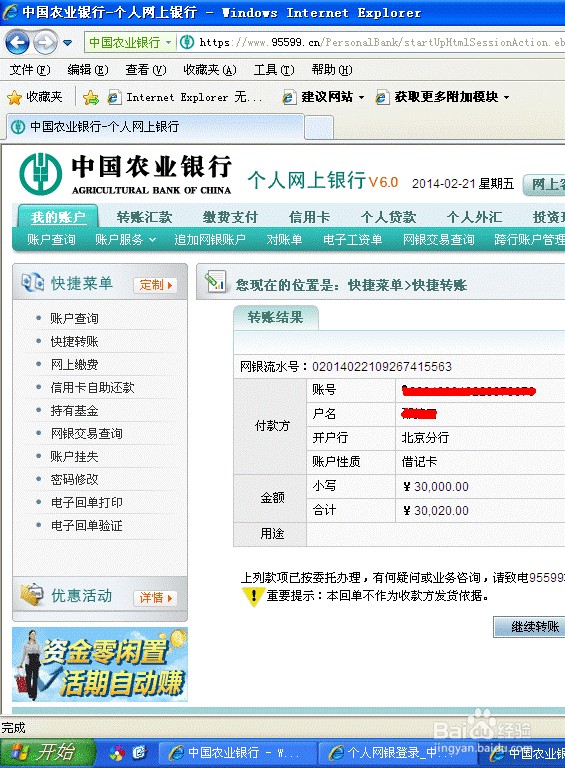Click the 详情 details button
The height and width of the screenshot is (768, 565).
pyautogui.click(x=155, y=598)
